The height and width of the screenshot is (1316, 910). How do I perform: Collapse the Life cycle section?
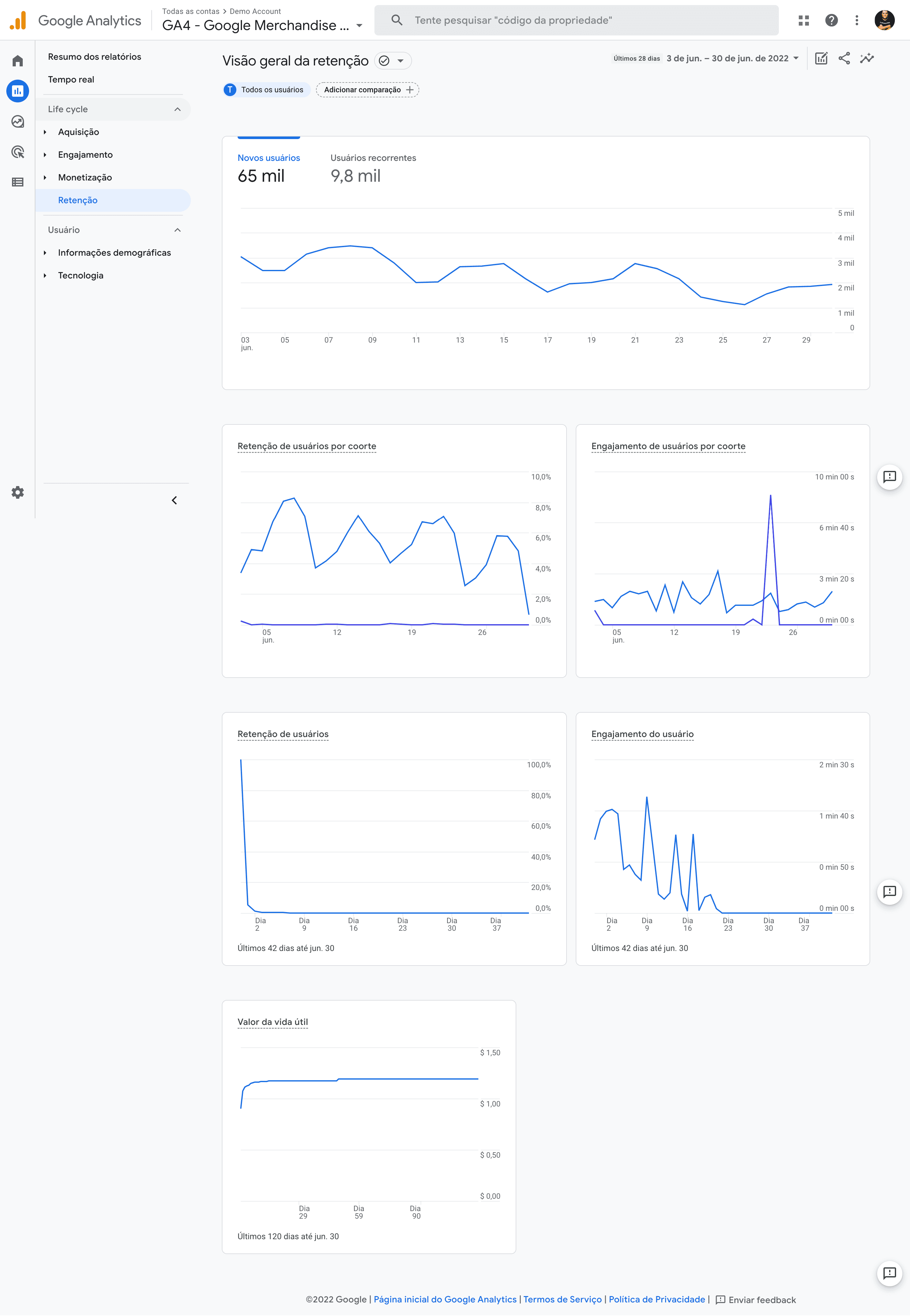(x=177, y=109)
